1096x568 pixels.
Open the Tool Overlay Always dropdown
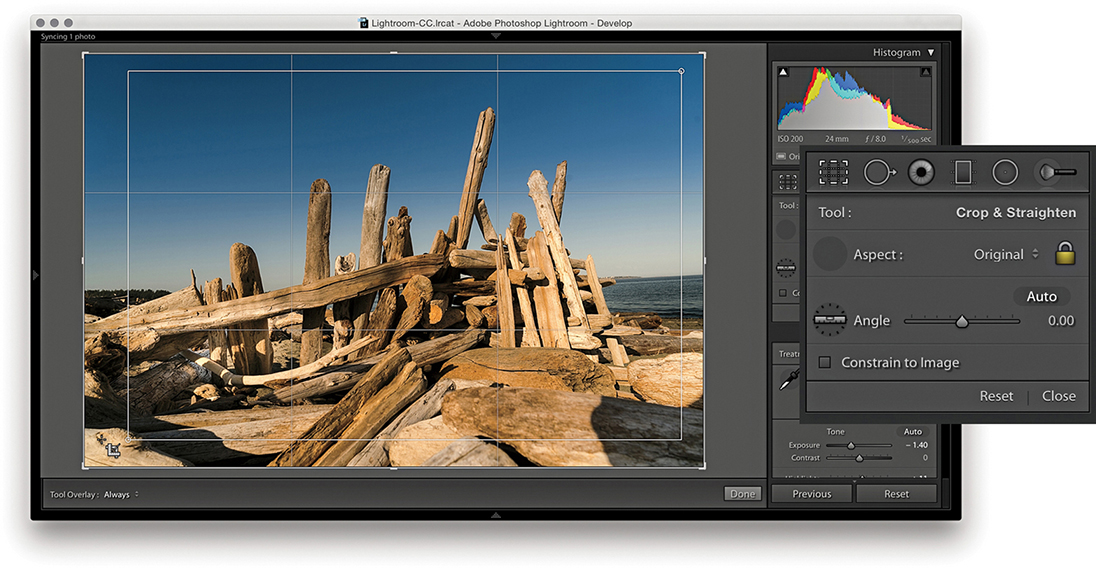click(121, 494)
